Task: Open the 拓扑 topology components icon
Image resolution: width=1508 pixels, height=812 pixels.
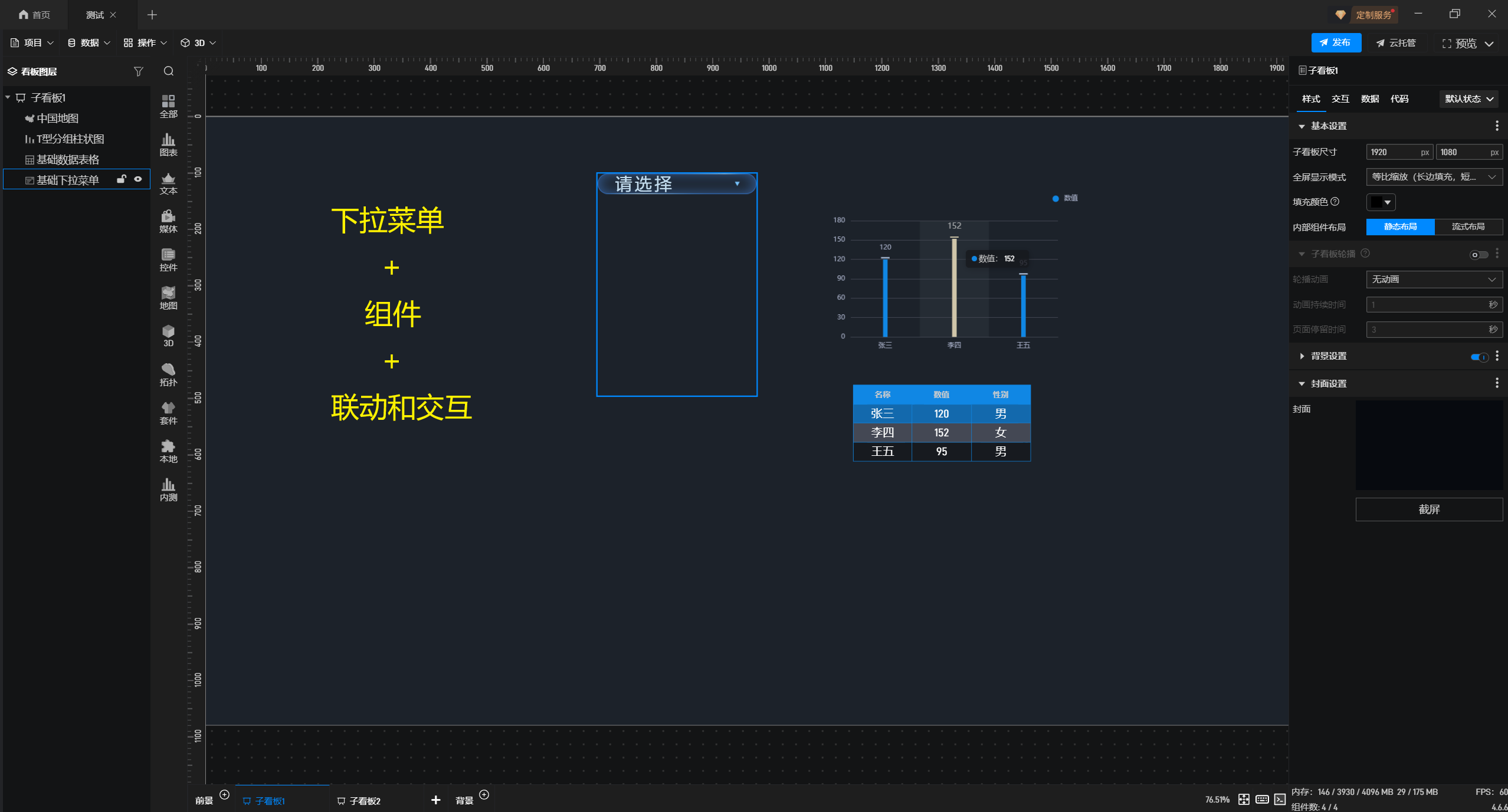Action: point(168,374)
